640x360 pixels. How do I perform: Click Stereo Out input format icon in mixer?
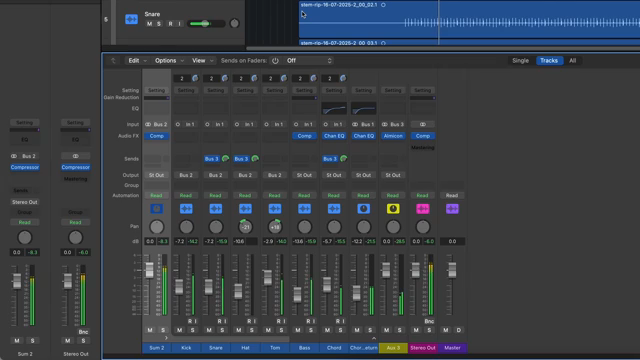422,124
